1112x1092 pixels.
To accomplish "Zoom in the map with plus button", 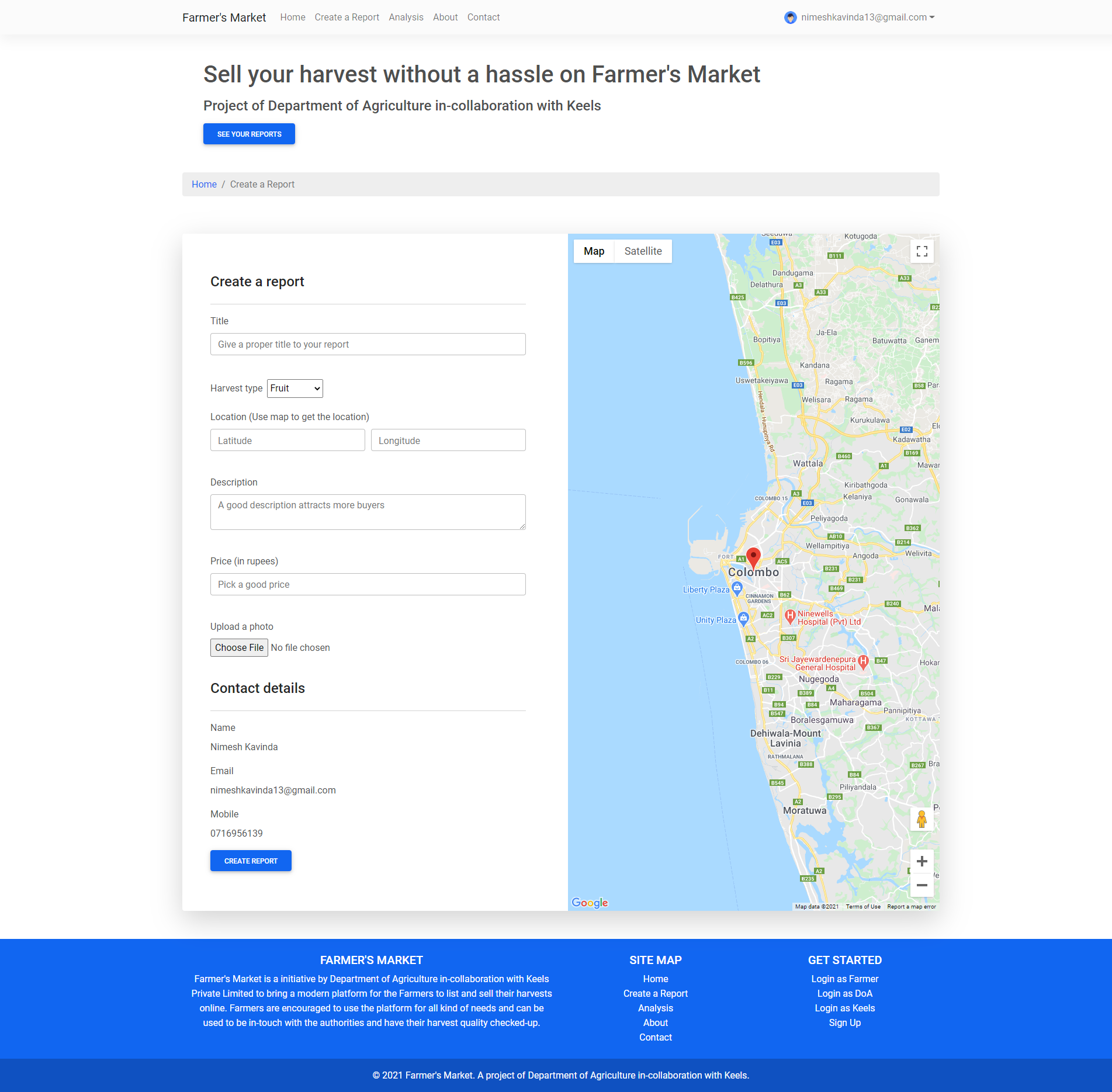I will (x=922, y=861).
